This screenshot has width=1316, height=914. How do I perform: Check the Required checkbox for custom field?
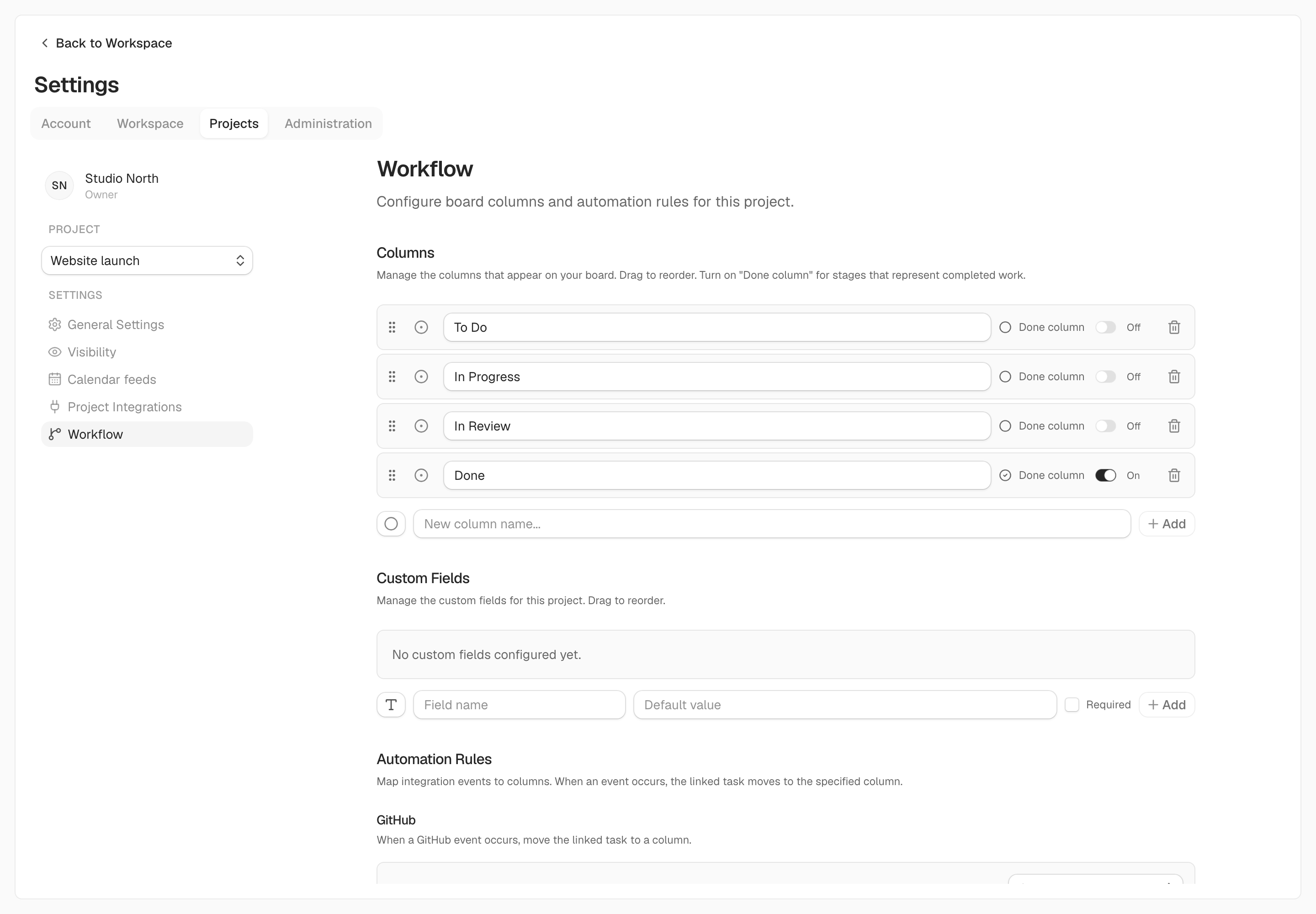(x=1072, y=704)
